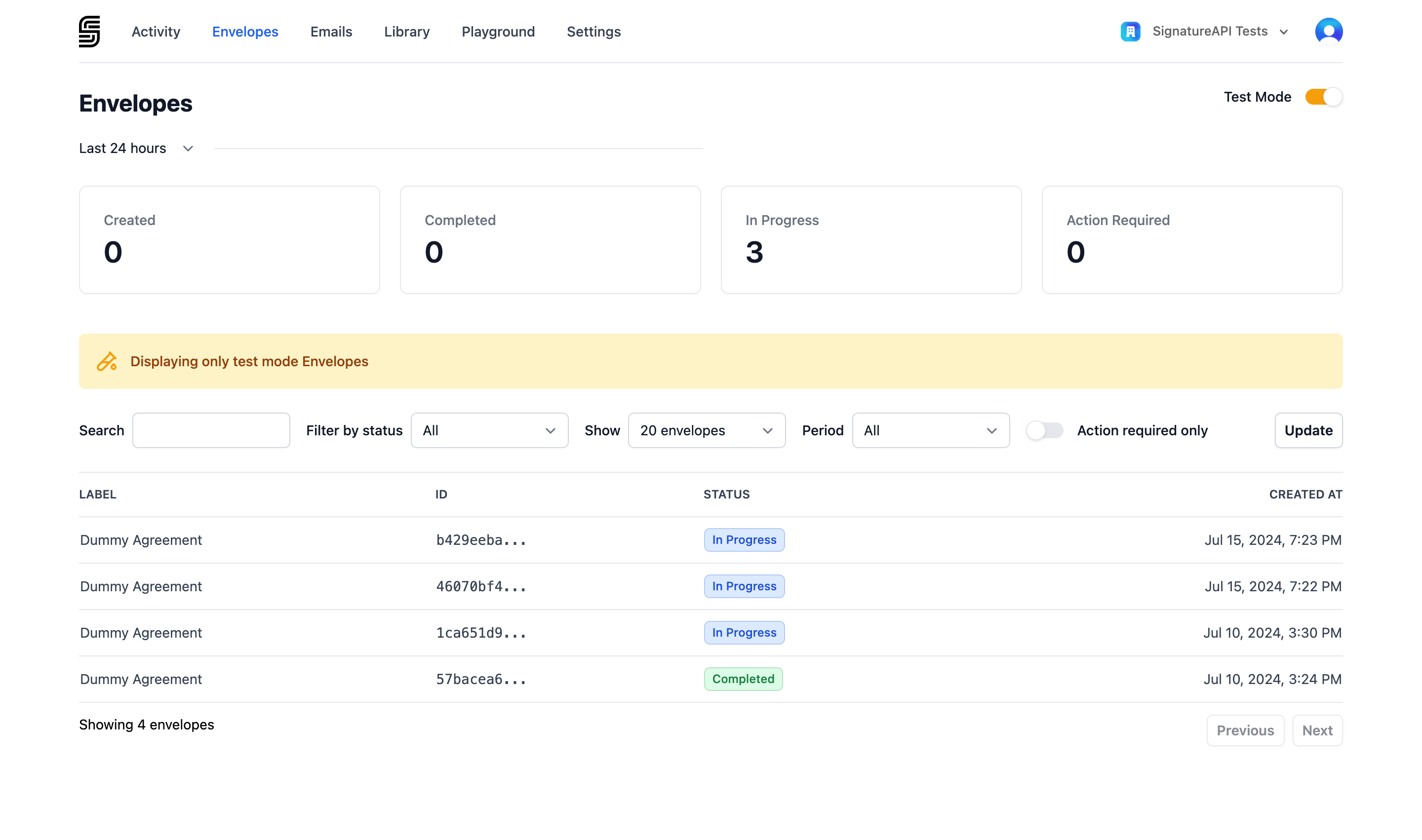Focus the Search input field
Image resolution: width=1422 pixels, height=840 pixels.
211,431
